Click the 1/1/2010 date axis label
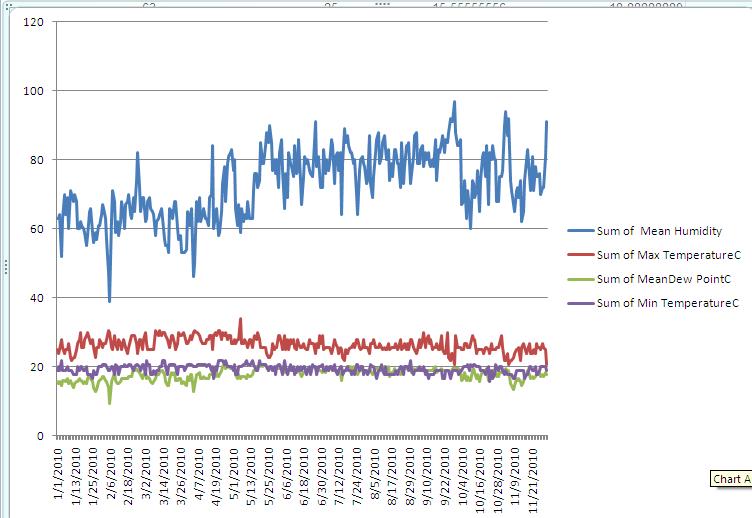Screen dimensions: 752x518 coord(59,474)
